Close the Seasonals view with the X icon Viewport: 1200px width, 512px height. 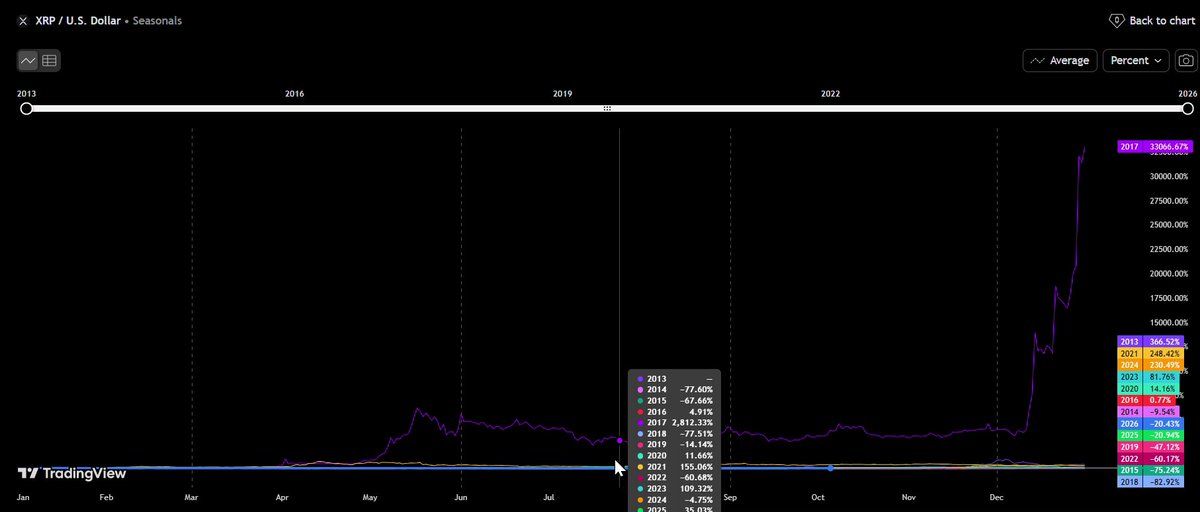pyautogui.click(x=23, y=20)
